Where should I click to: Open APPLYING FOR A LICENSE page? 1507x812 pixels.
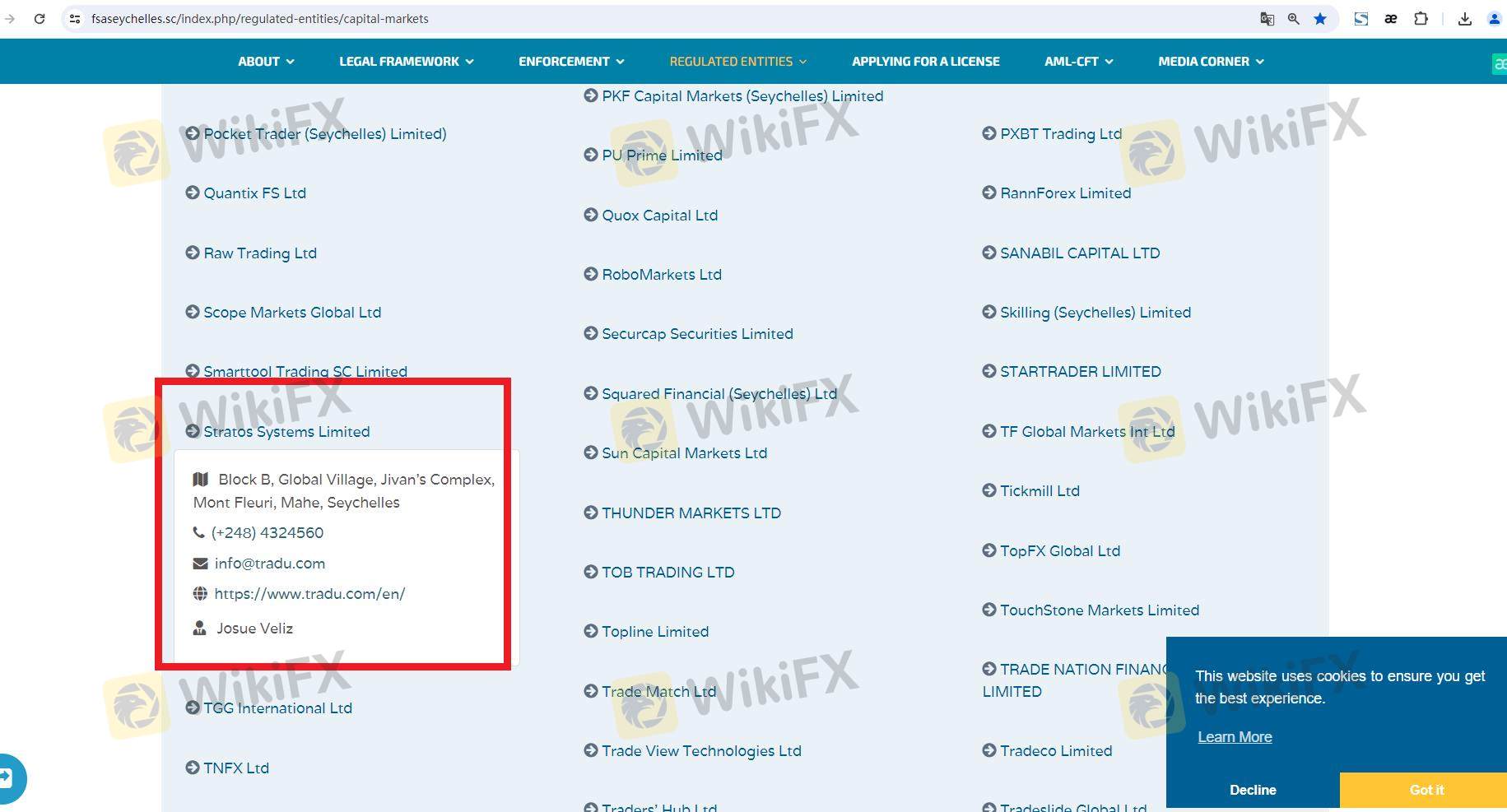(x=925, y=61)
